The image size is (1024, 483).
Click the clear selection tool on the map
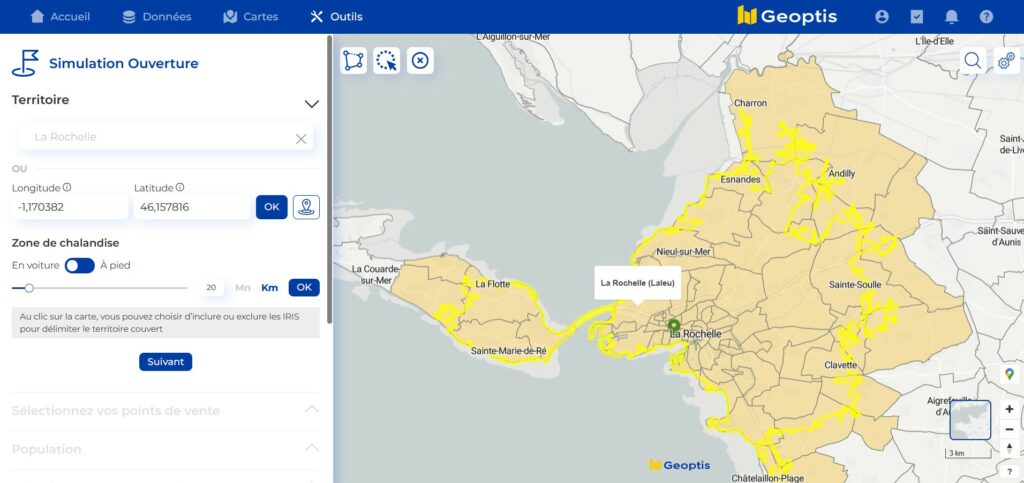click(x=420, y=61)
